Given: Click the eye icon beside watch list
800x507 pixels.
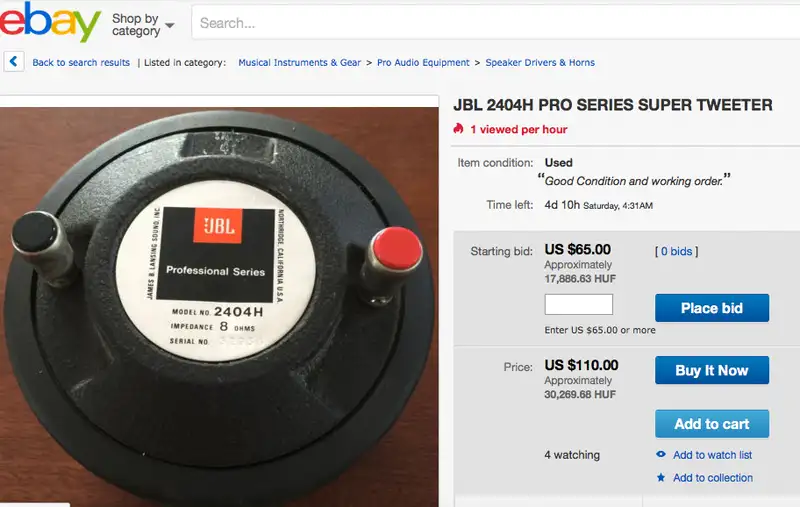Looking at the screenshot, I should (661, 454).
